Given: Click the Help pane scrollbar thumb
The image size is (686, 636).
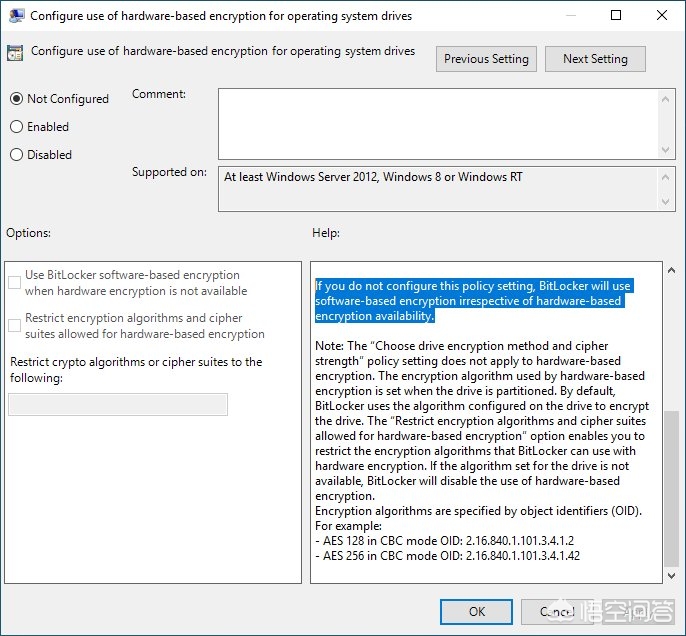Looking at the screenshot, I should coord(672,488).
